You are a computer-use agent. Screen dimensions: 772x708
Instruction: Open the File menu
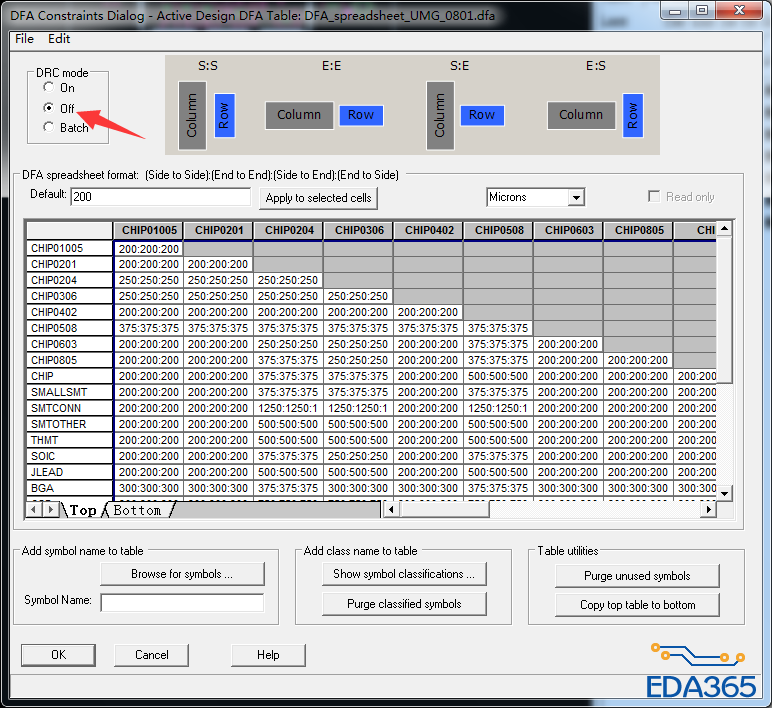click(x=24, y=39)
